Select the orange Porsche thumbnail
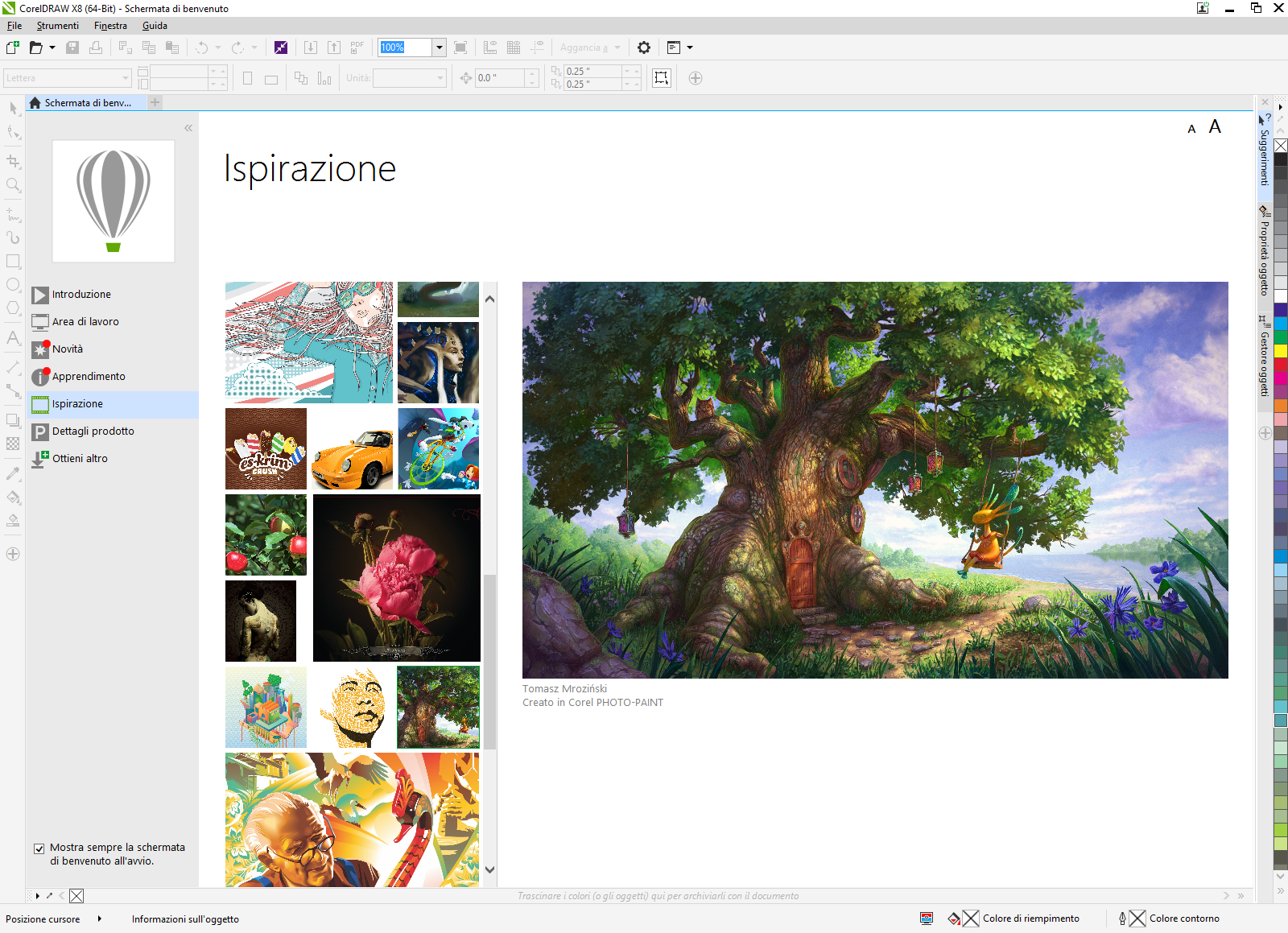The height and width of the screenshot is (933, 1288). tap(353, 449)
